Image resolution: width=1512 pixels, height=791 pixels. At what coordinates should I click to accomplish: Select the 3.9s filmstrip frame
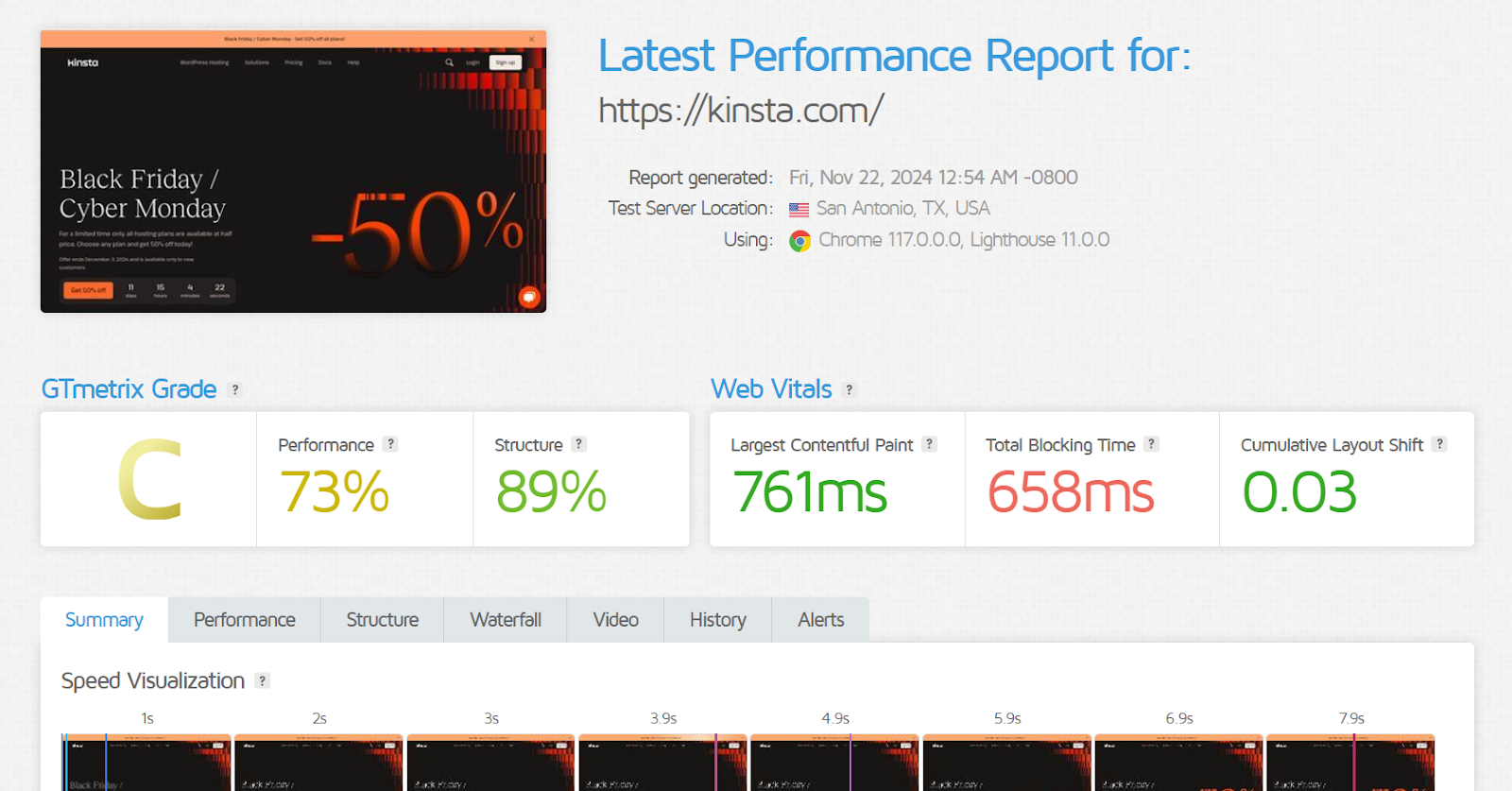662,762
